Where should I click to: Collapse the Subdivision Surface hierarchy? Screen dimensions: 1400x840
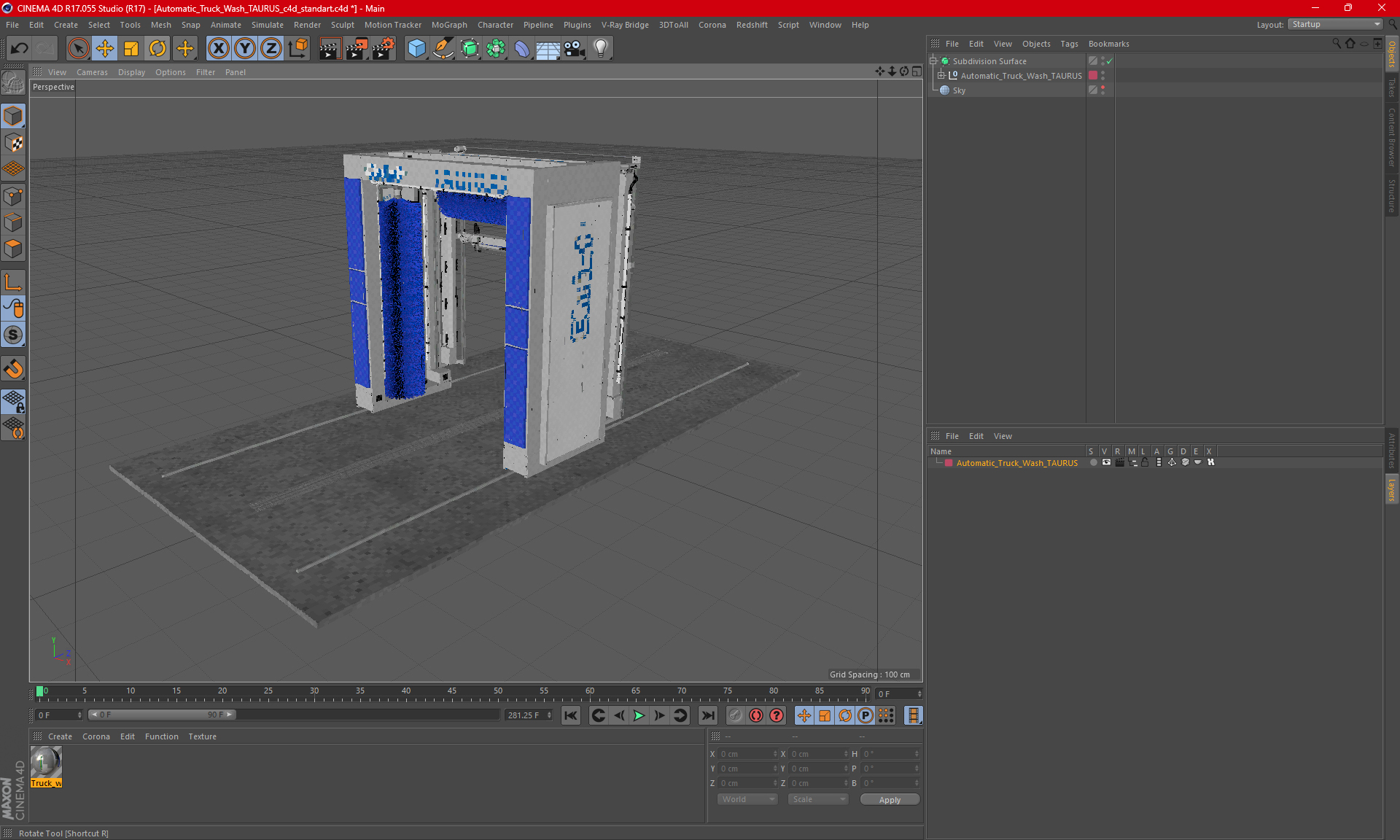coord(933,61)
